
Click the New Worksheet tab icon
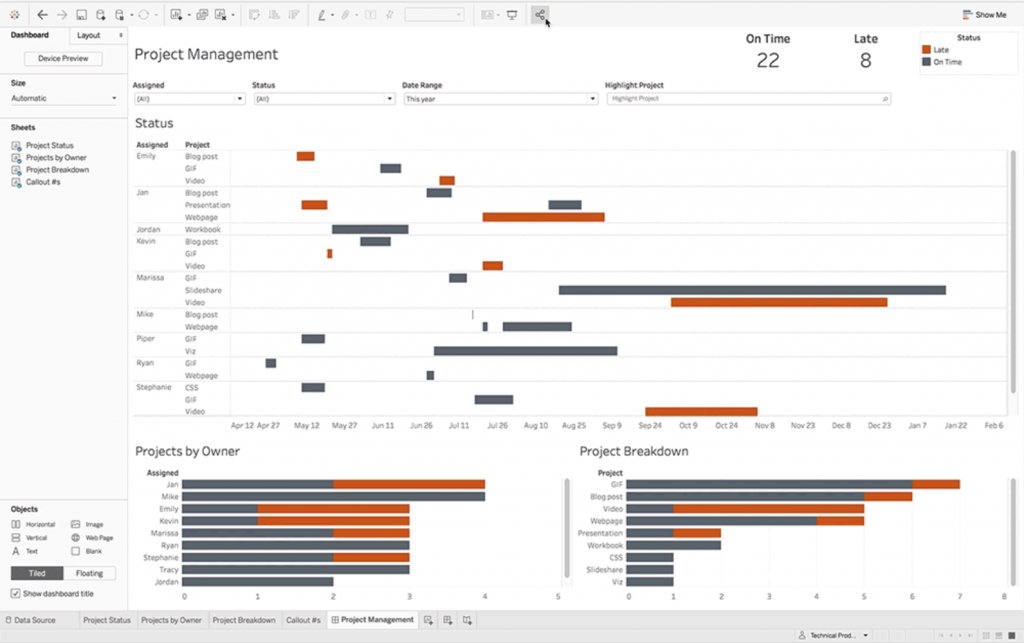[428, 620]
